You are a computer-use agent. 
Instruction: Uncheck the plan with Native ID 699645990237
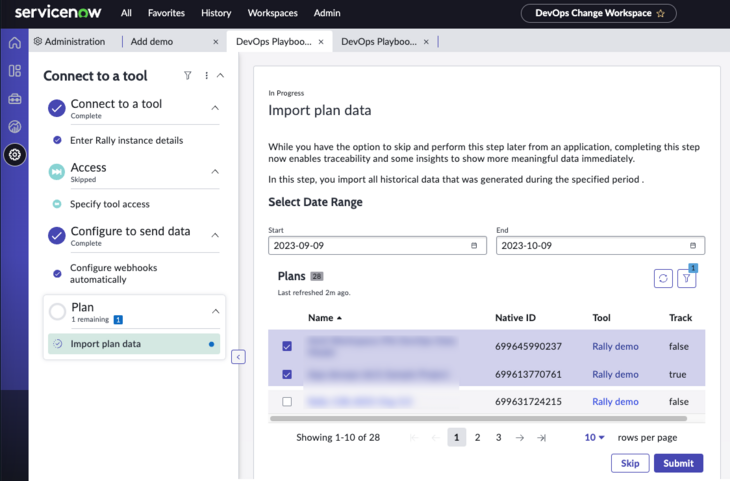pyautogui.click(x=287, y=346)
